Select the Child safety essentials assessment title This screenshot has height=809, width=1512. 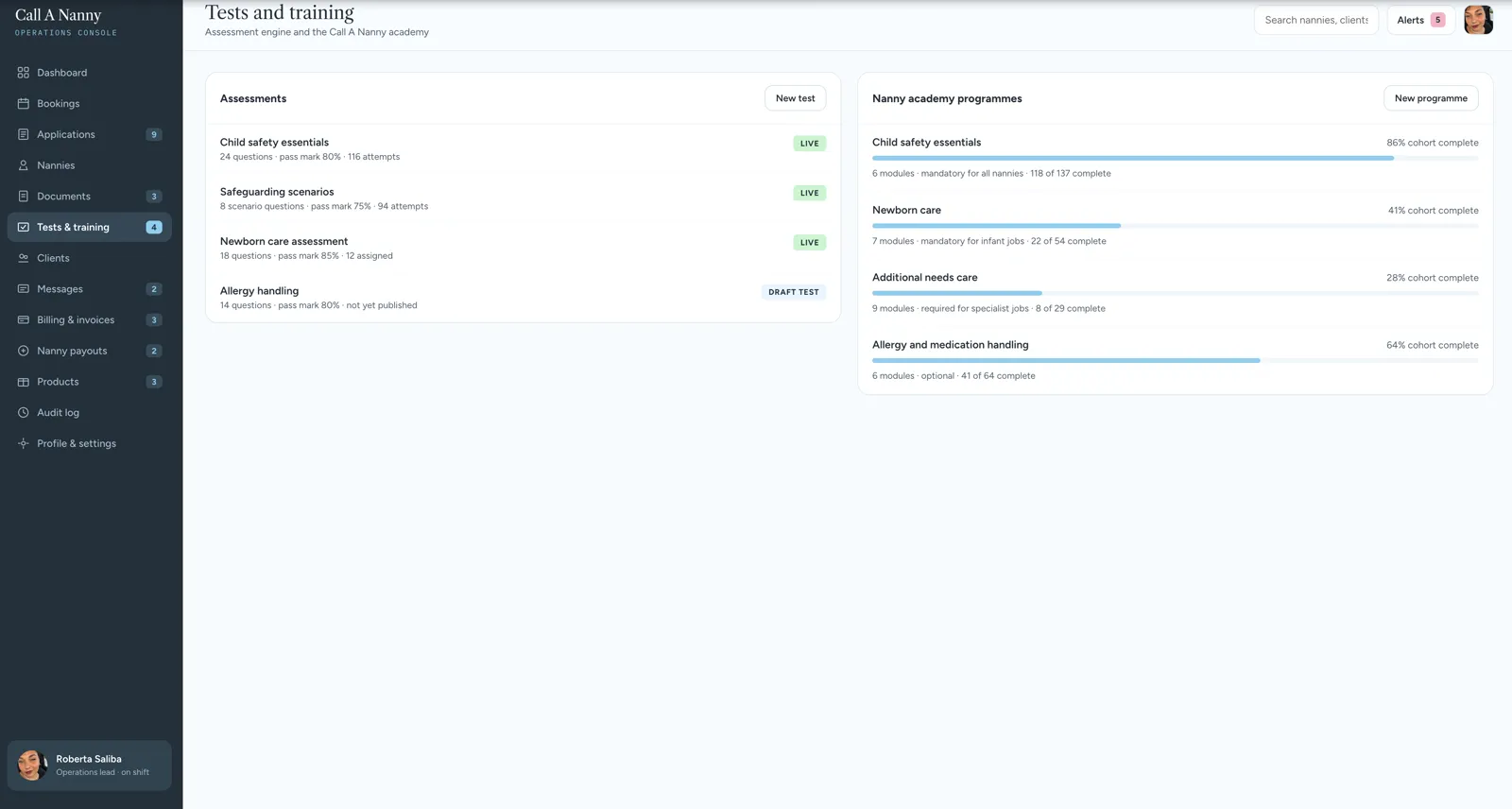pos(274,143)
